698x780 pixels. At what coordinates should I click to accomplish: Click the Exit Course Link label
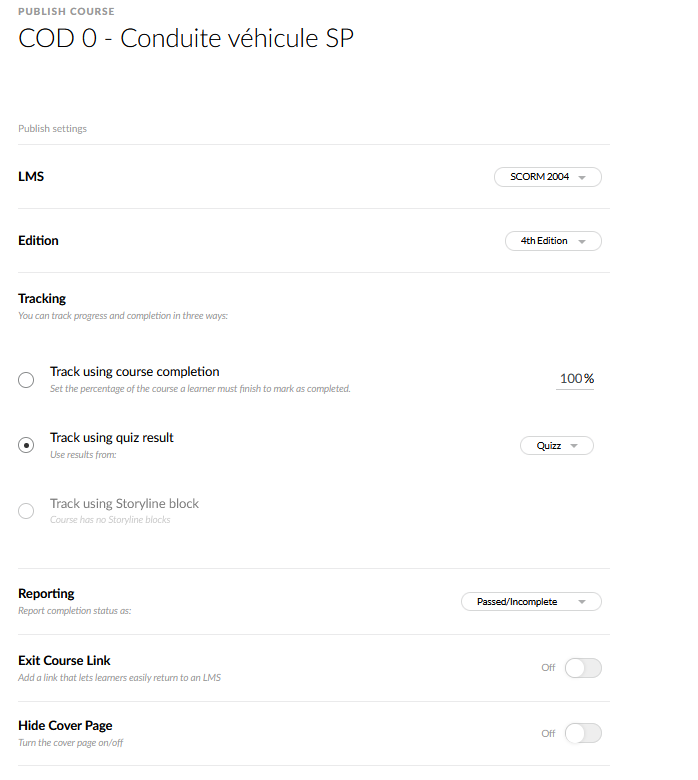pyautogui.click(x=64, y=661)
